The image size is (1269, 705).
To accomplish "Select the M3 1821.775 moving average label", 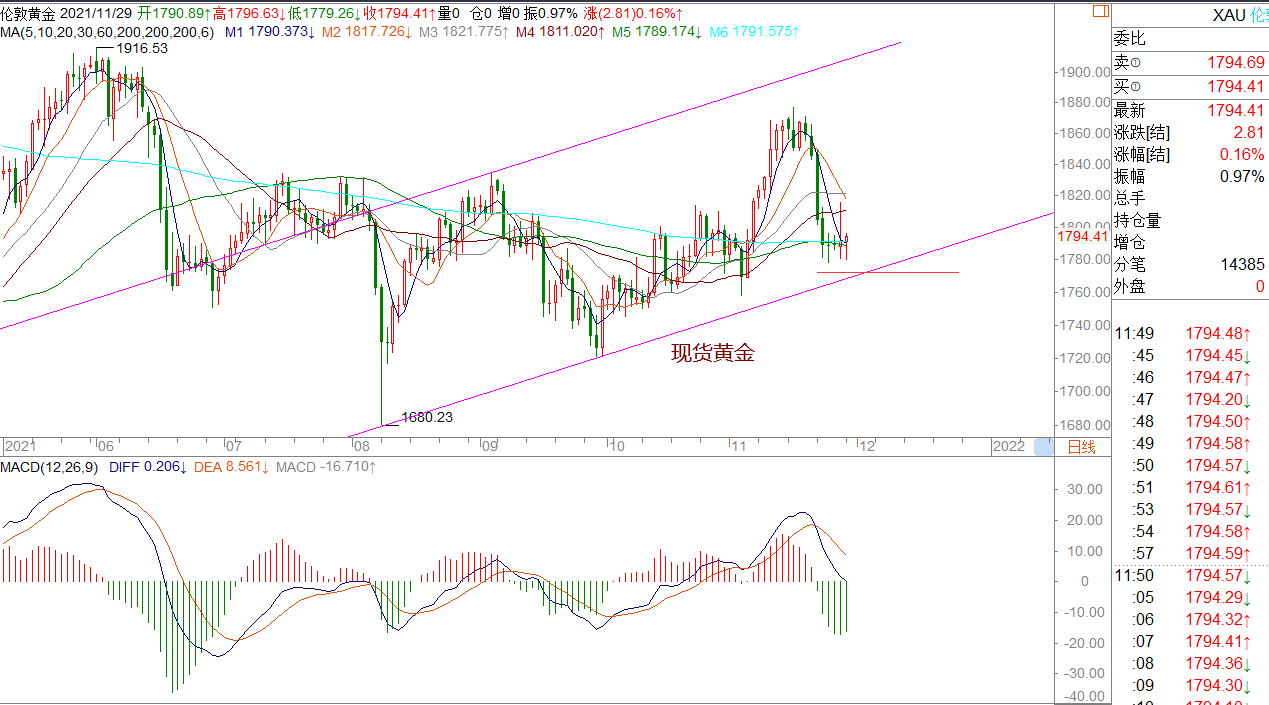I will click(x=463, y=32).
